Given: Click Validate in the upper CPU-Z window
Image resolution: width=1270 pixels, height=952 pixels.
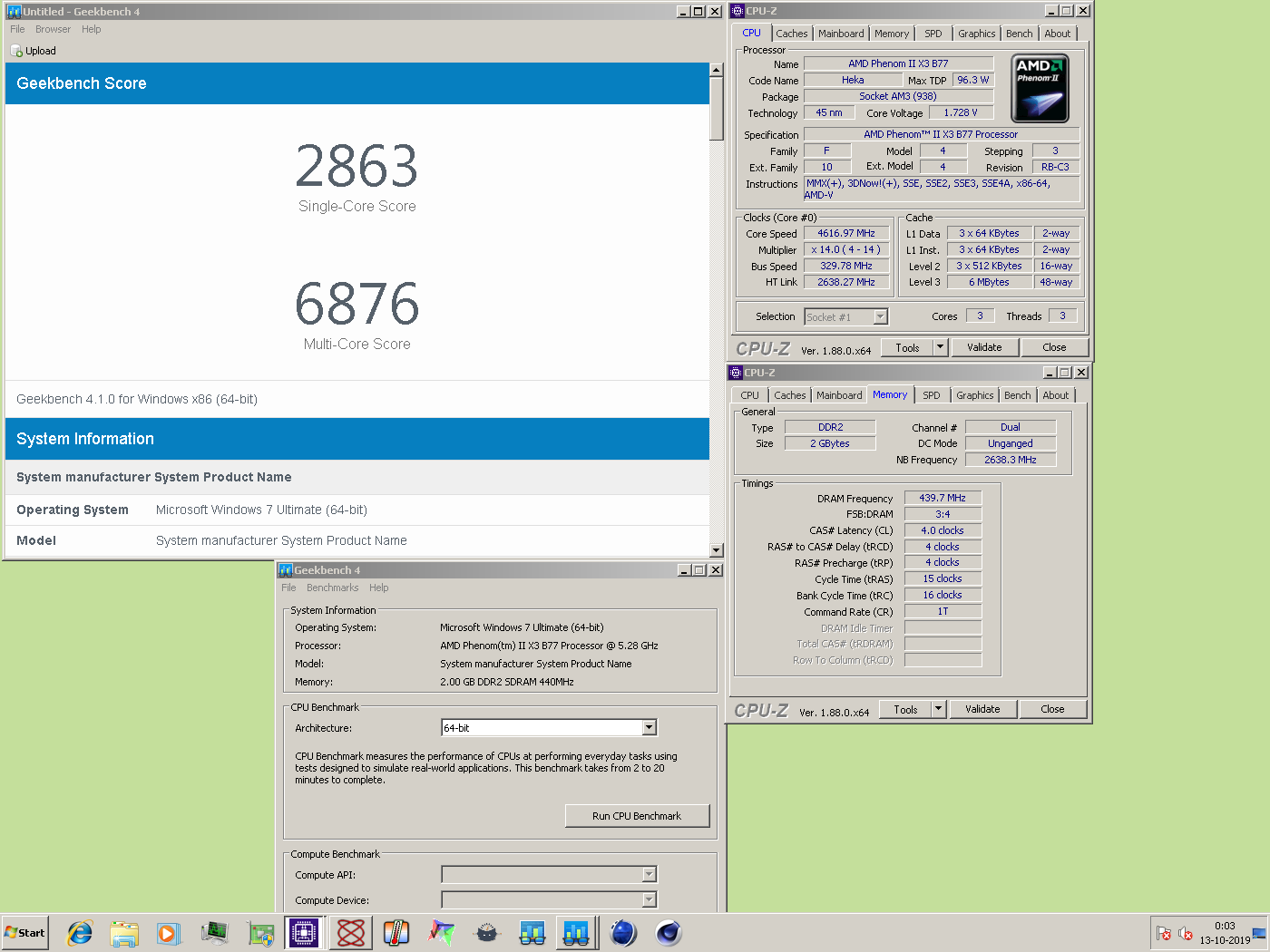Looking at the screenshot, I should [x=984, y=347].
